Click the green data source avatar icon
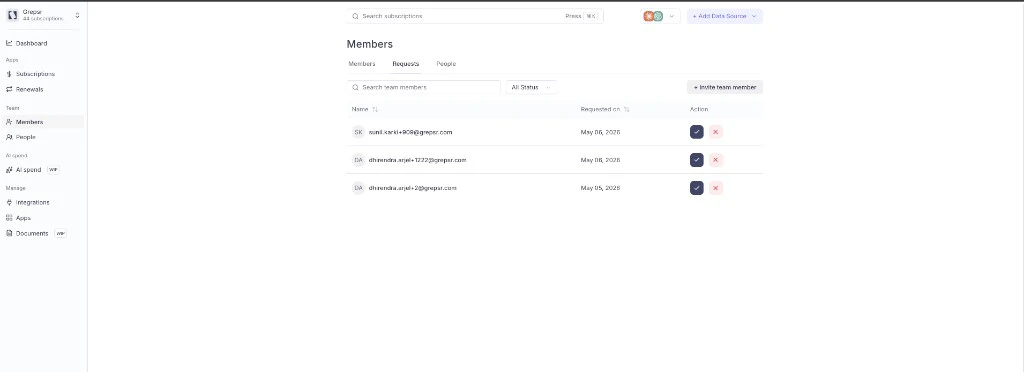Viewport: 1024px width, 372px height. pos(658,16)
